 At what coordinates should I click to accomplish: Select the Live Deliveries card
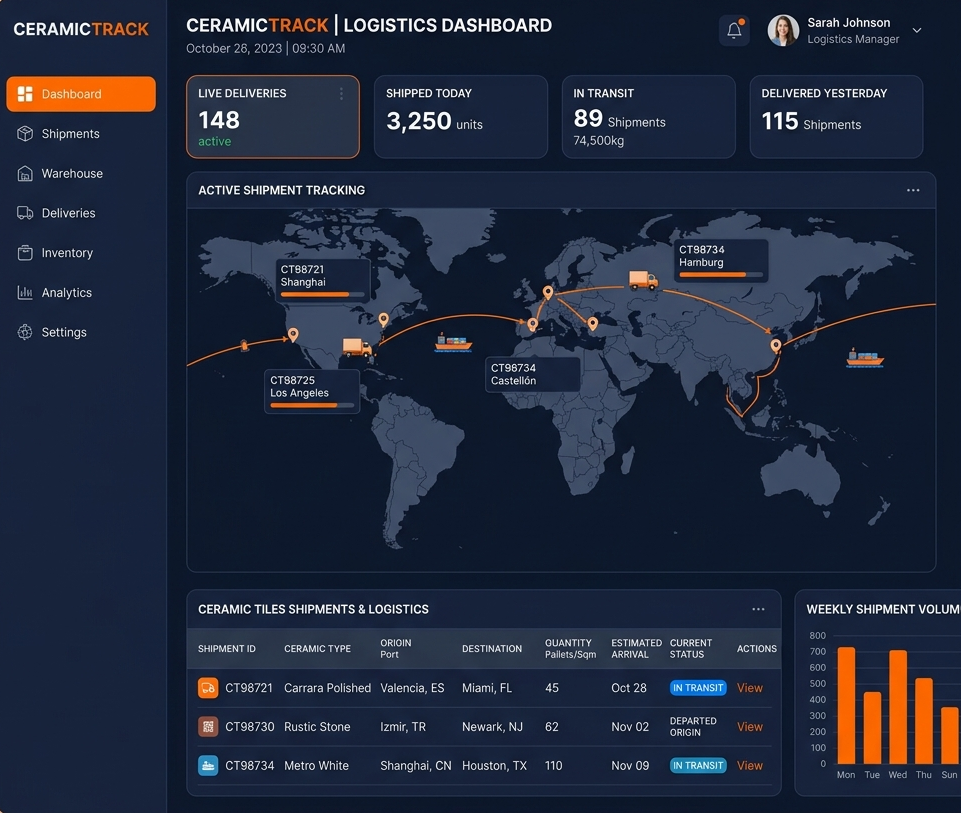[273, 117]
